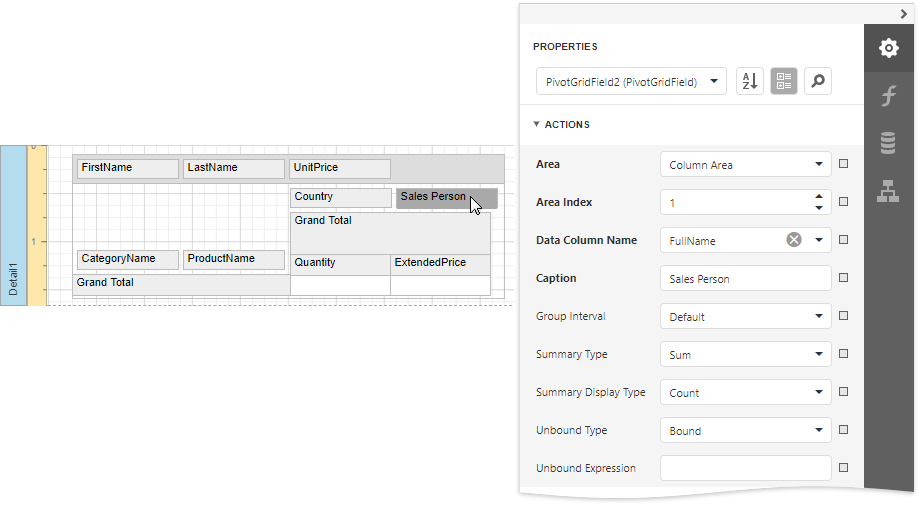Toggle the square marker beside Caption
The height and width of the screenshot is (505, 919).
pos(843,278)
